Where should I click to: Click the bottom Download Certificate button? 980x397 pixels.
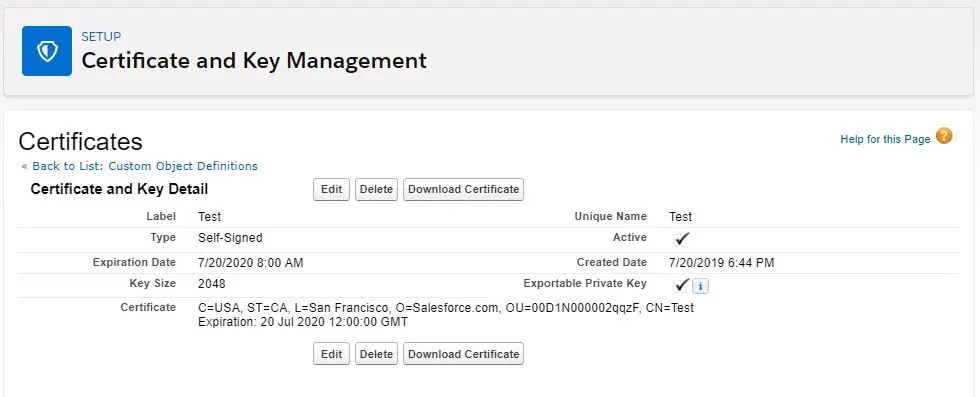463,354
